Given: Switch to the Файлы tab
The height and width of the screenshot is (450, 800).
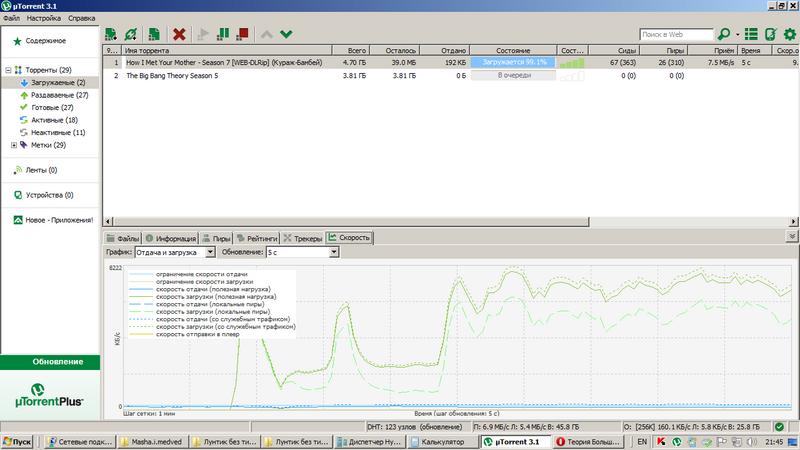Looking at the screenshot, I should 122,238.
